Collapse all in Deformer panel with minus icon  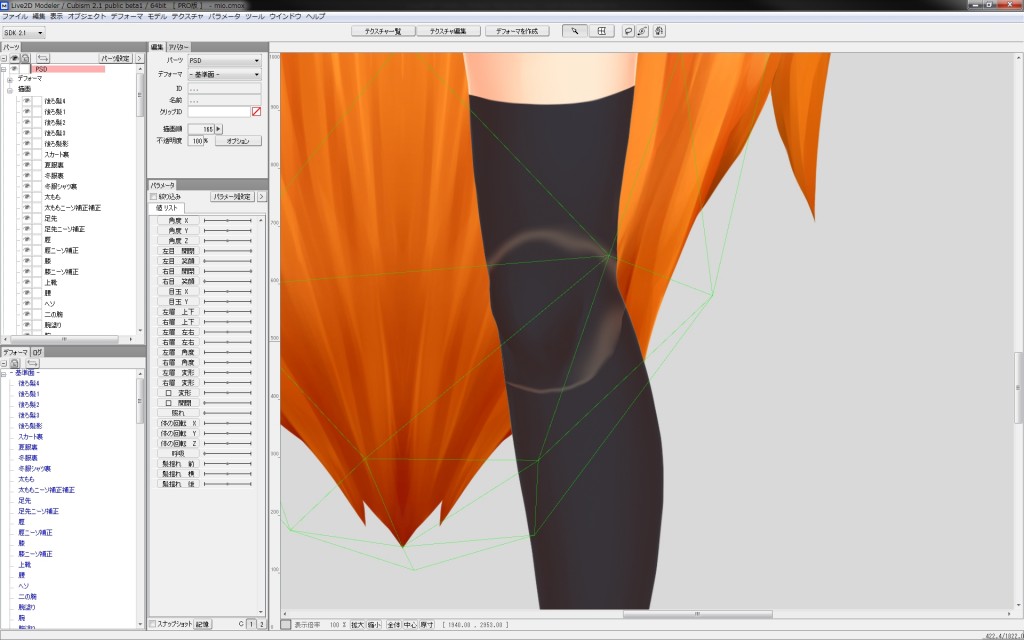click(4, 363)
